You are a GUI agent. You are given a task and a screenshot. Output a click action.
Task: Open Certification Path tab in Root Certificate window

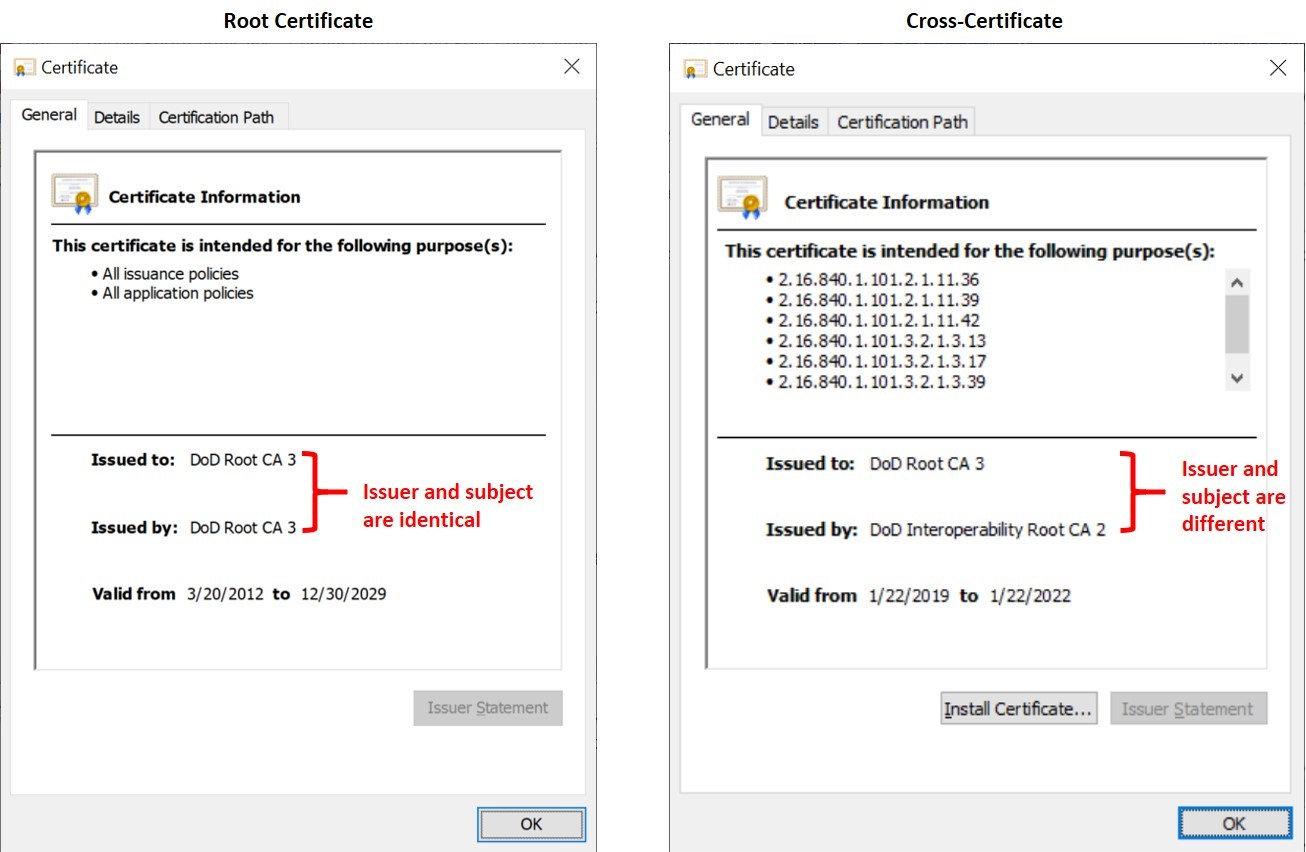coord(216,117)
